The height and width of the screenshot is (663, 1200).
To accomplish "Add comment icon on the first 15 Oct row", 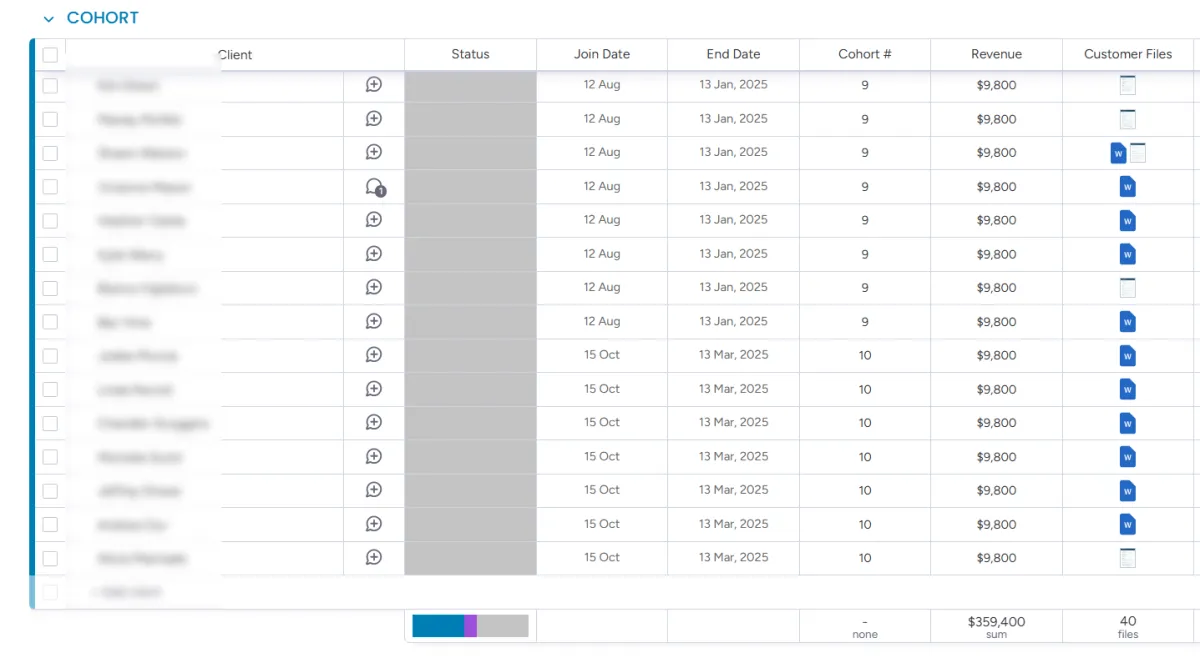I will click(374, 355).
